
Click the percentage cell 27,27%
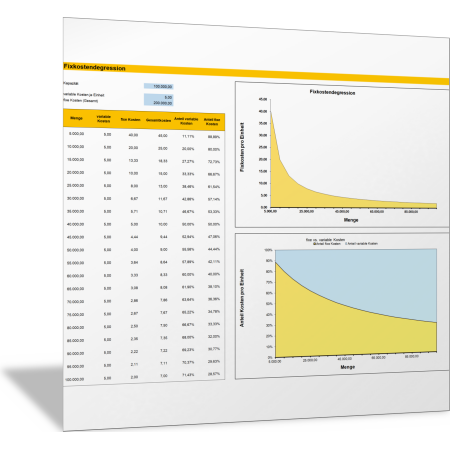click(x=188, y=162)
